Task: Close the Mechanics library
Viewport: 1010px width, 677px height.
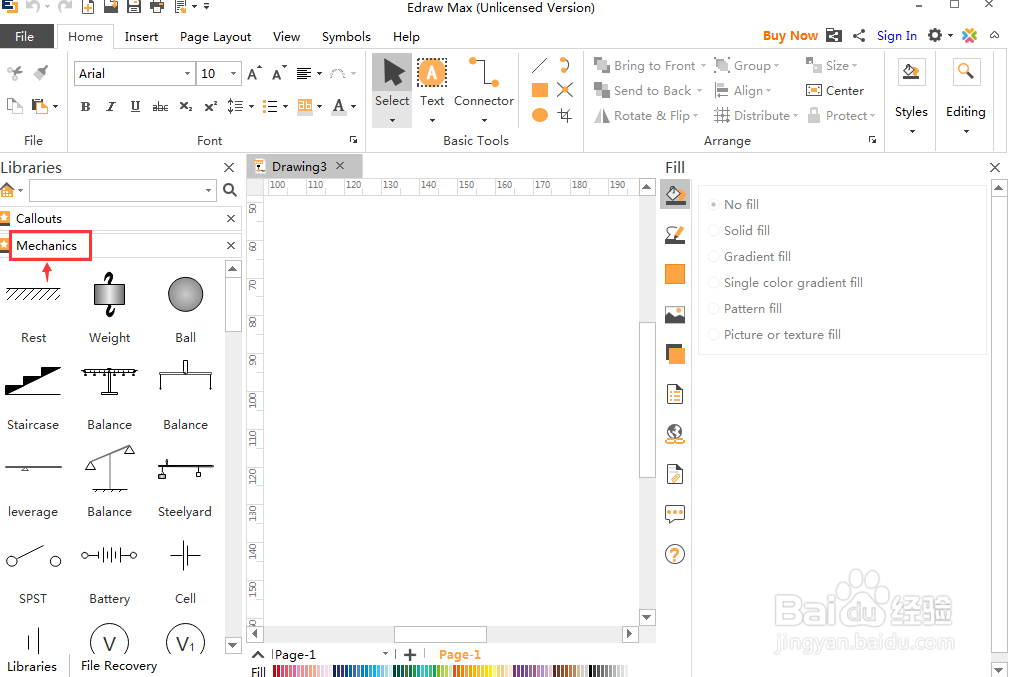Action: (231, 245)
